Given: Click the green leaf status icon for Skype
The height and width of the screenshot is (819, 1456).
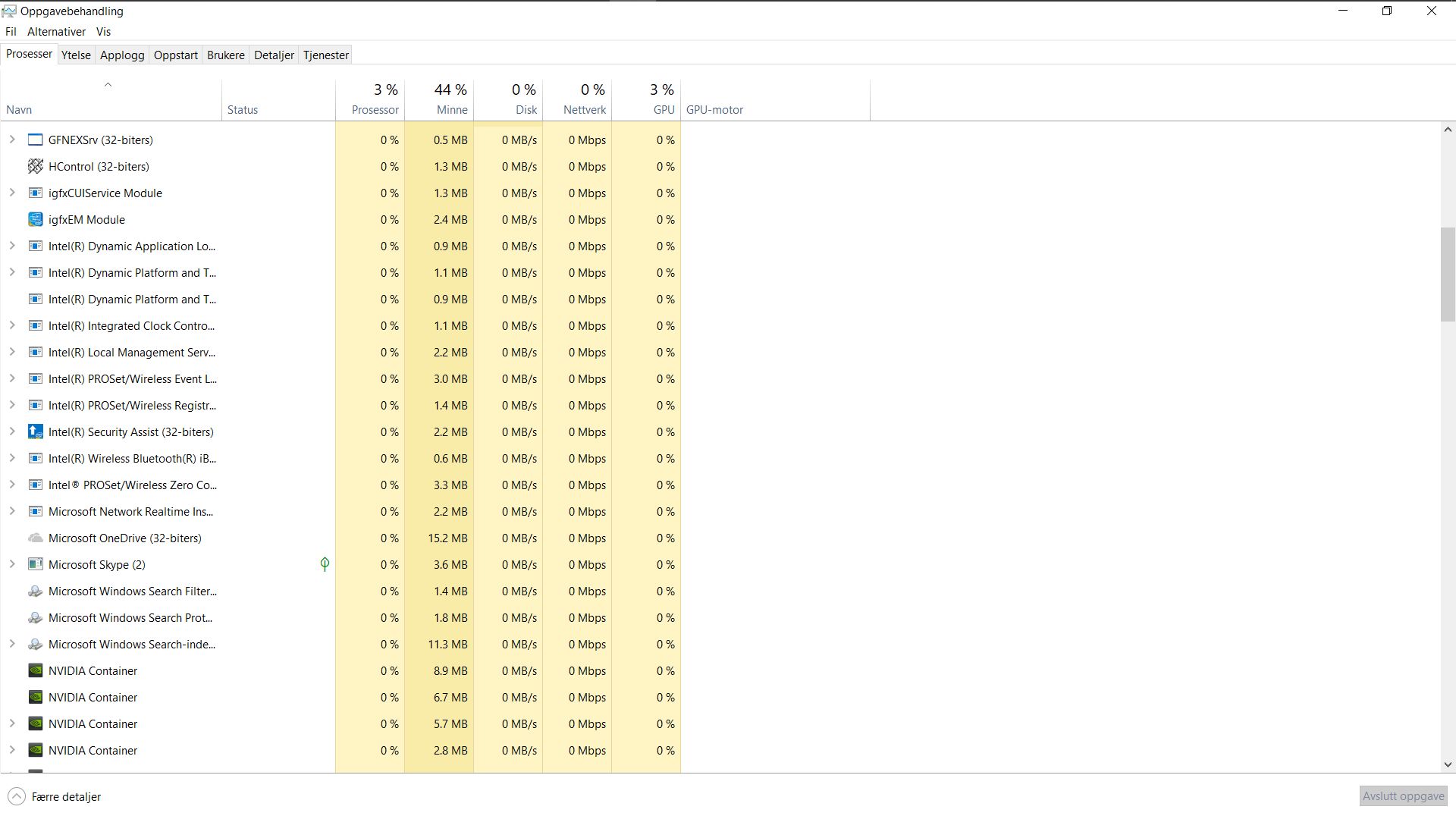Looking at the screenshot, I should click(325, 563).
